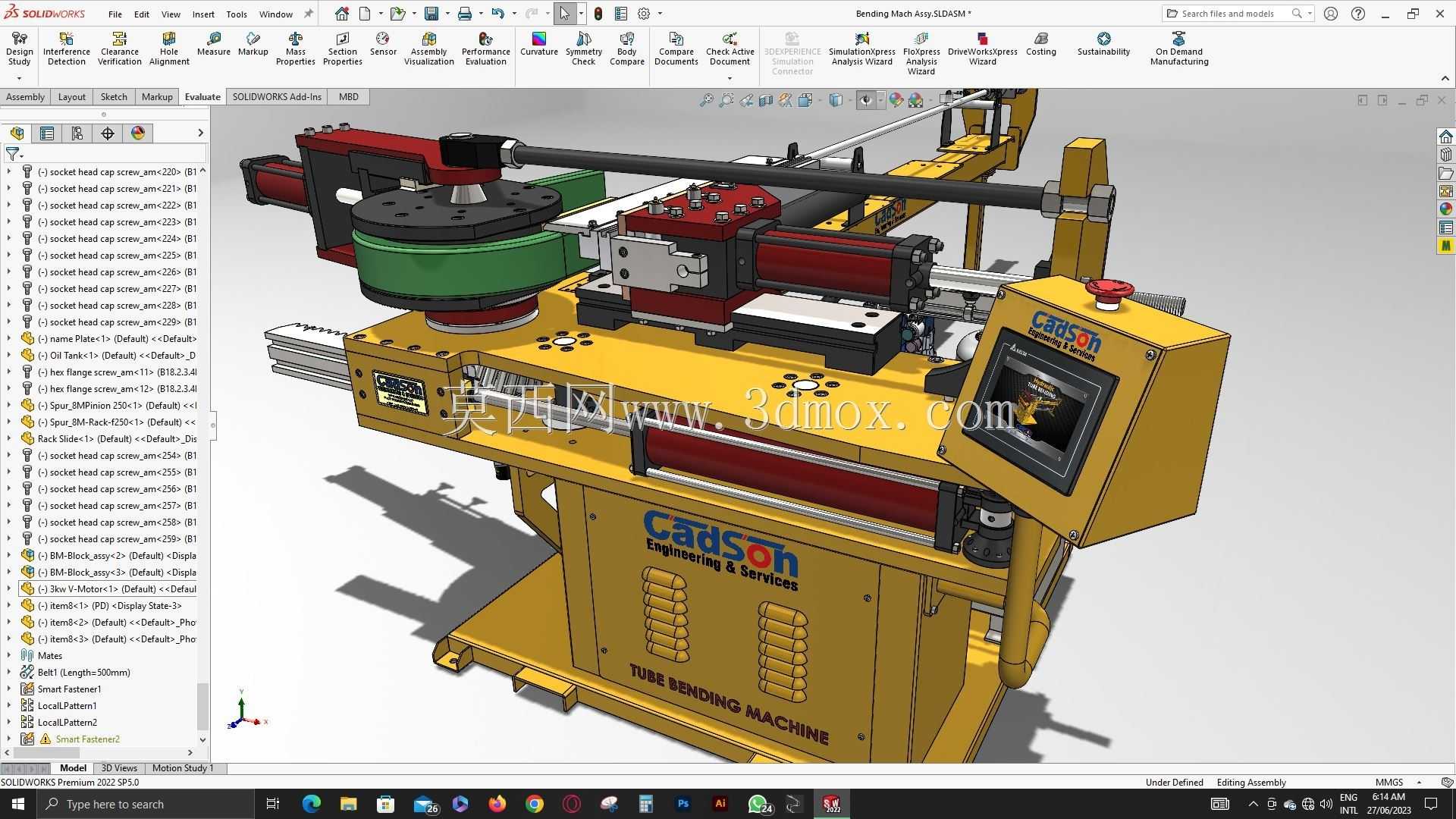This screenshot has height=819, width=1456.
Task: Expand the name Plate<1> node
Action: [9, 339]
